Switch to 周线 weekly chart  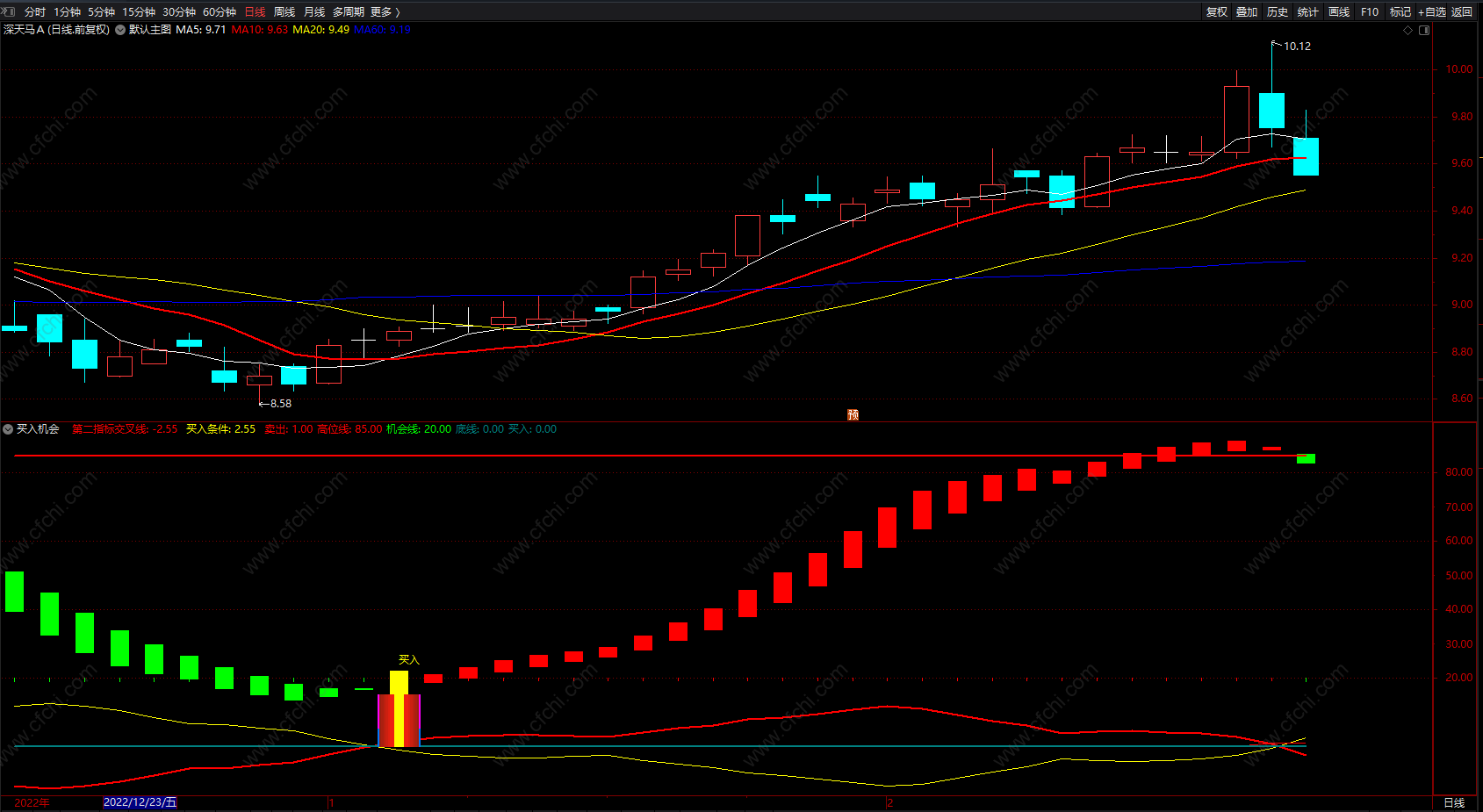(x=284, y=11)
